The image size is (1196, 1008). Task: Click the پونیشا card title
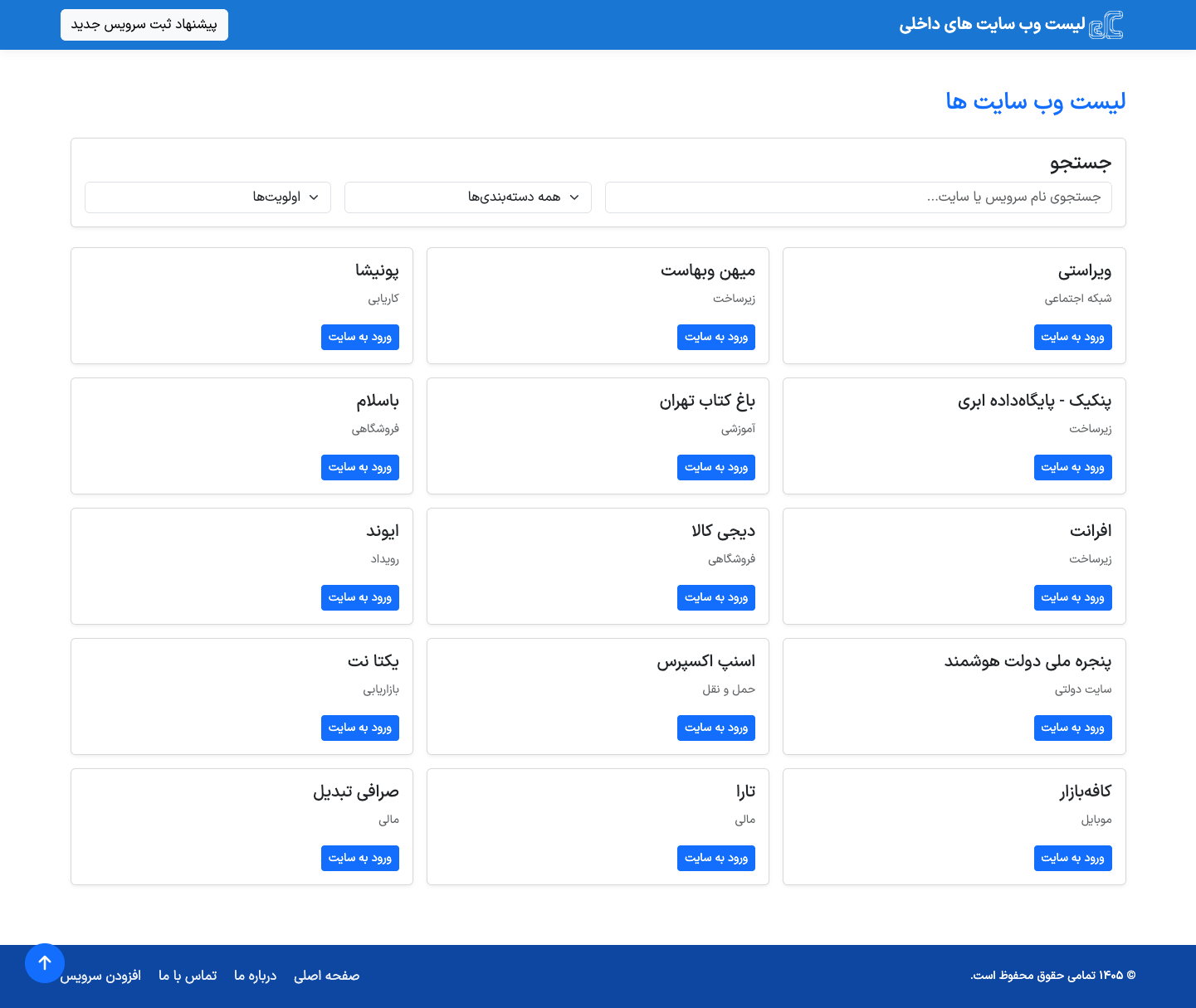click(378, 270)
